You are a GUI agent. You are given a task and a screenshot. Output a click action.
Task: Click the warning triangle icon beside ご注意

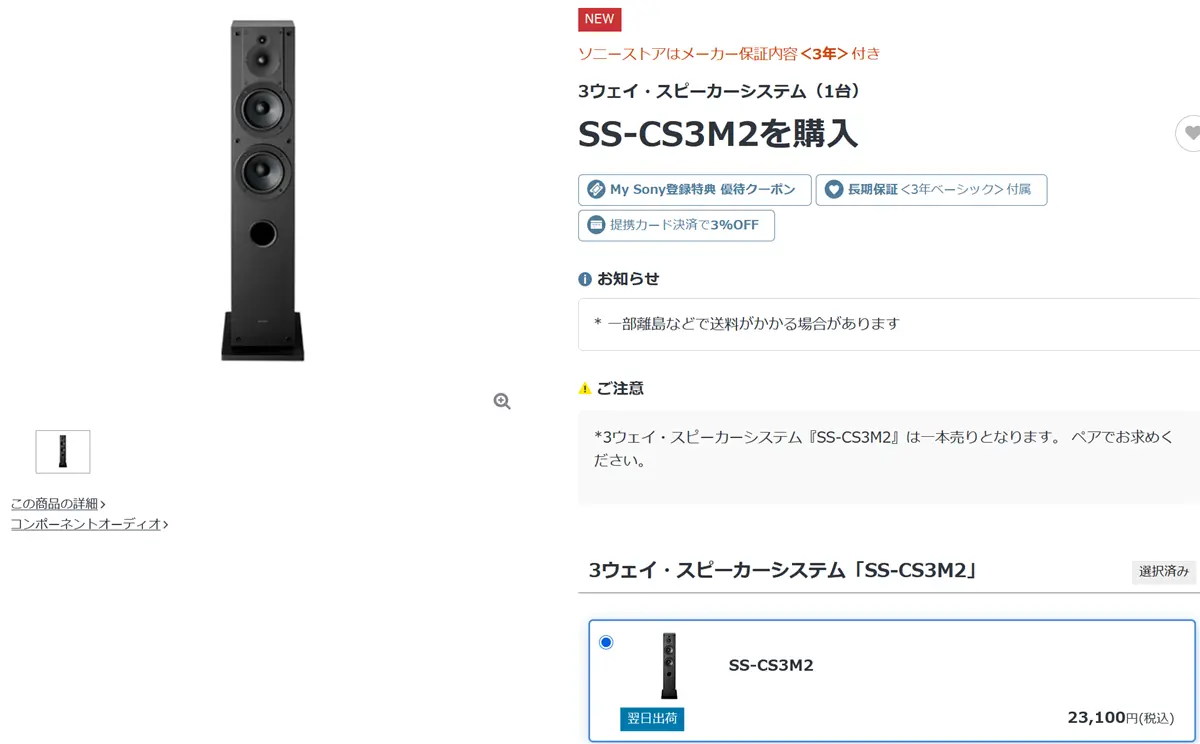(585, 388)
